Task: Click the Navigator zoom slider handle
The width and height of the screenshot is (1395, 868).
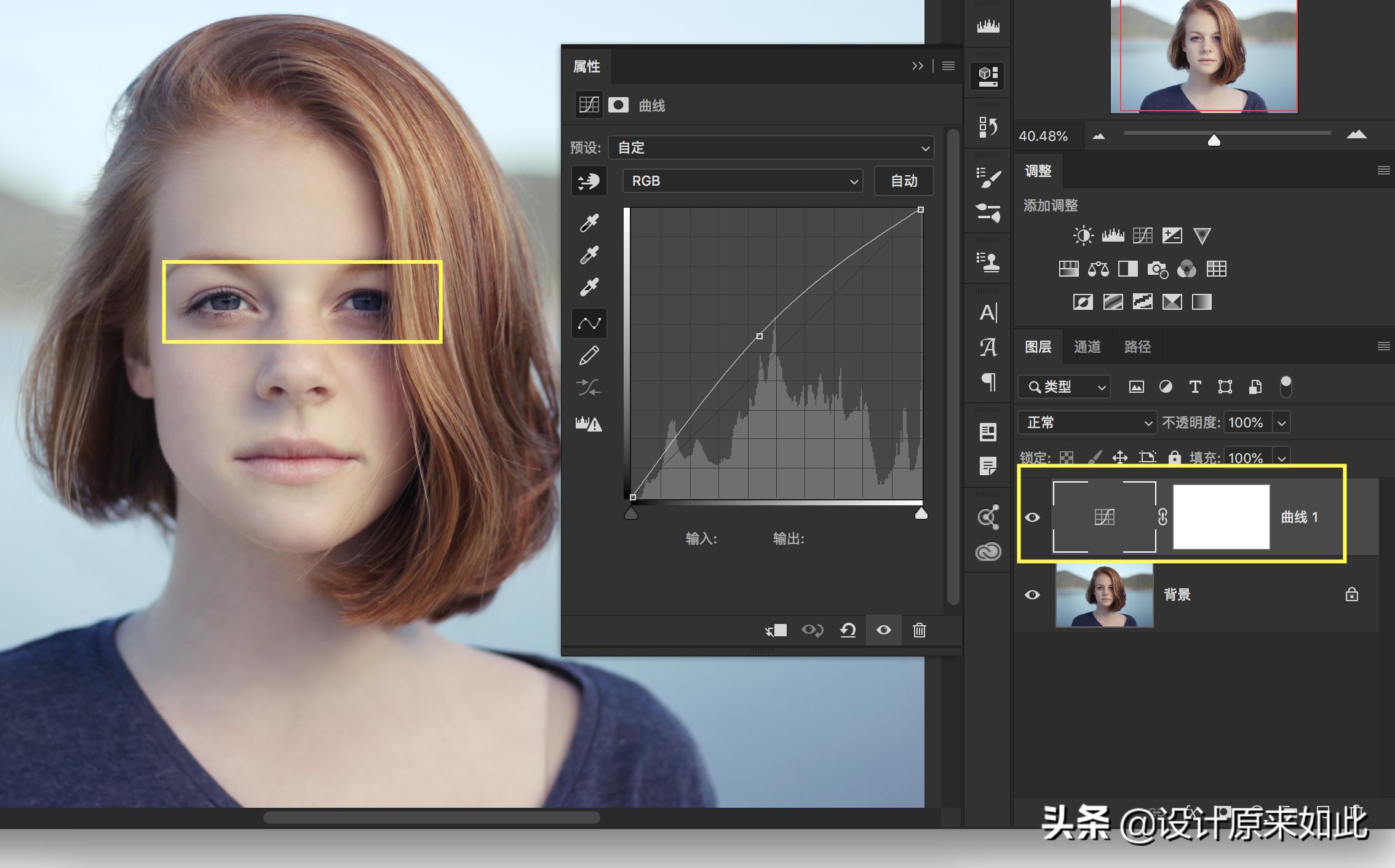Action: [x=1214, y=140]
